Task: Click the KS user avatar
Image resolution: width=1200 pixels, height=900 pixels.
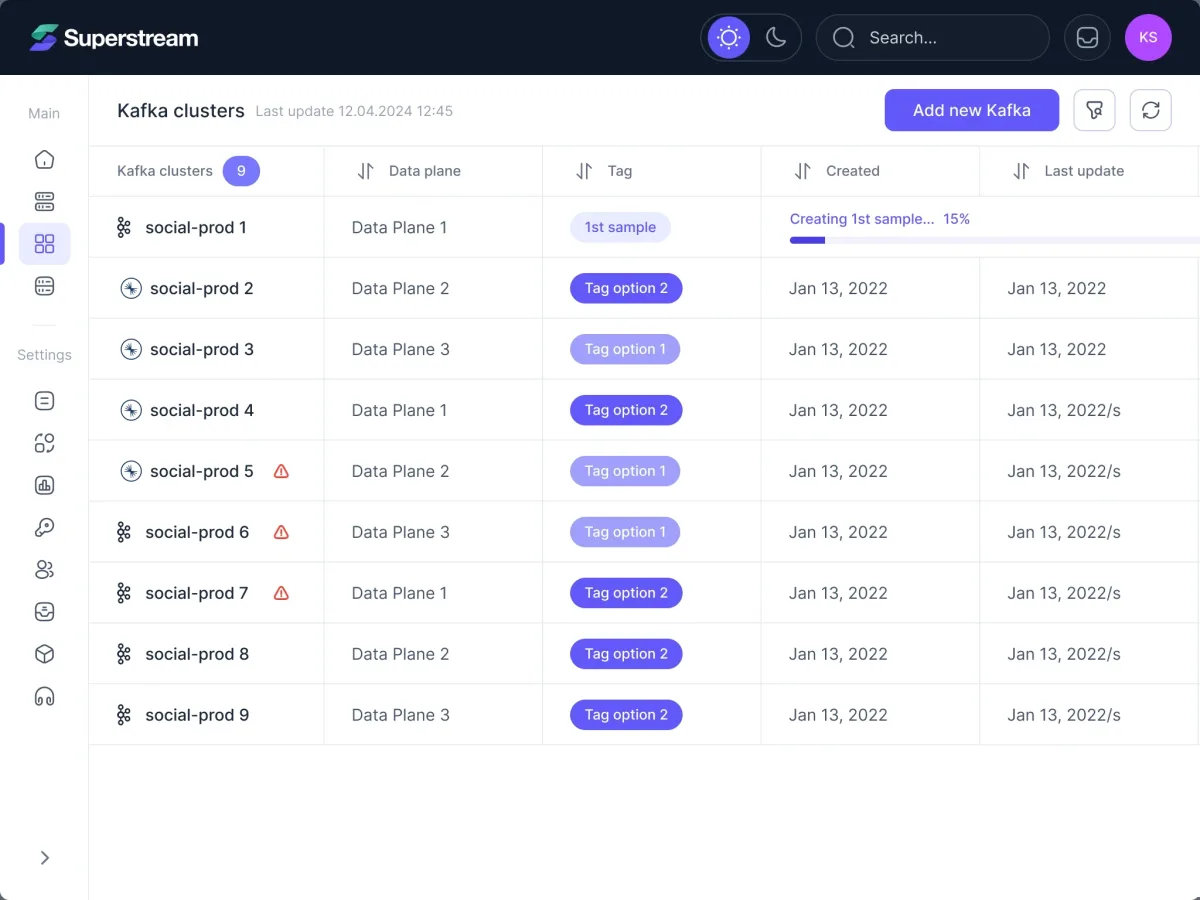Action: tap(1148, 38)
